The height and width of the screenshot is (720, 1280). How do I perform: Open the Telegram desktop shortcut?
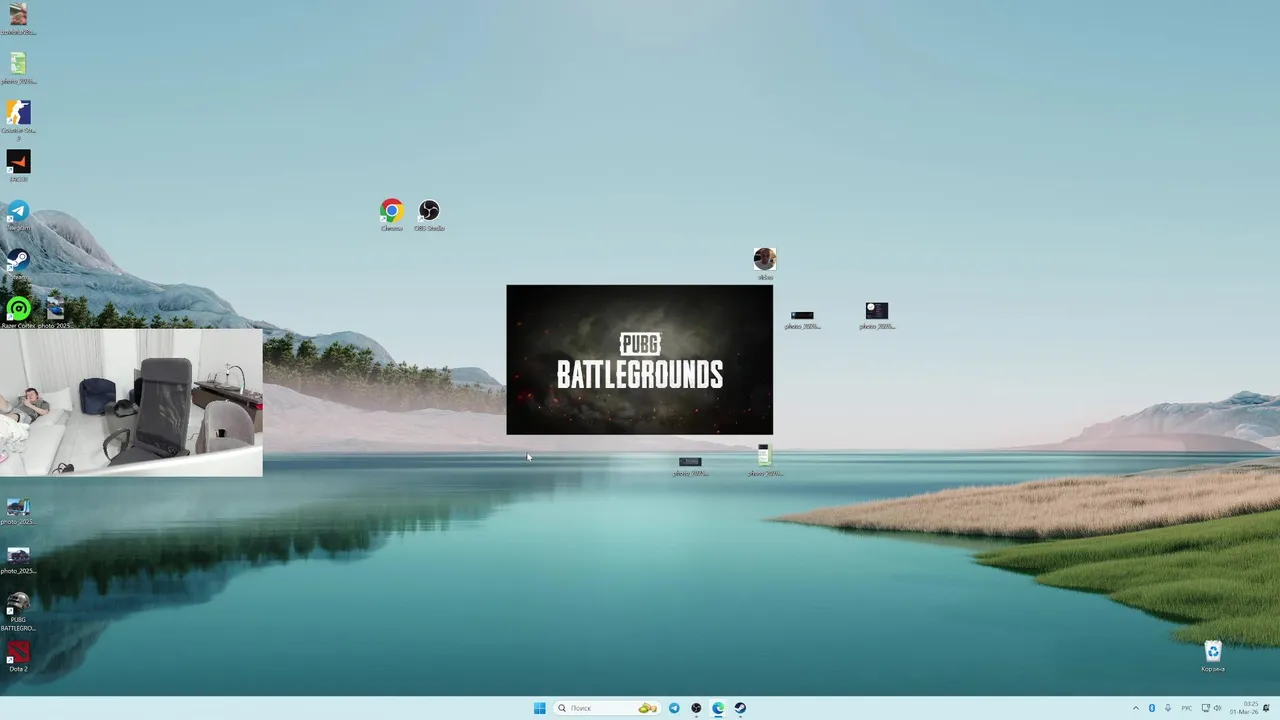point(18,215)
